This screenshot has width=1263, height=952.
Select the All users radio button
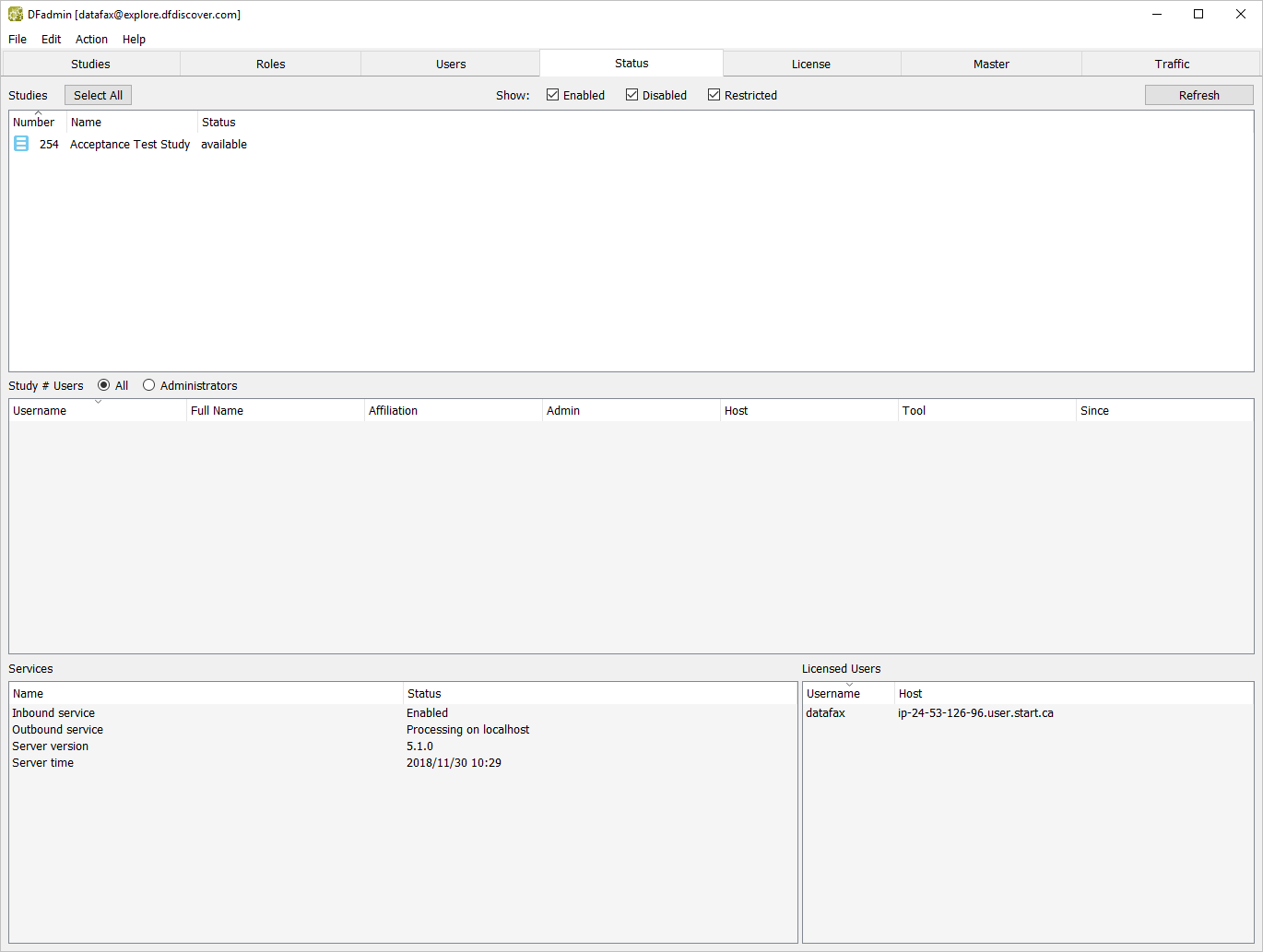[x=104, y=385]
